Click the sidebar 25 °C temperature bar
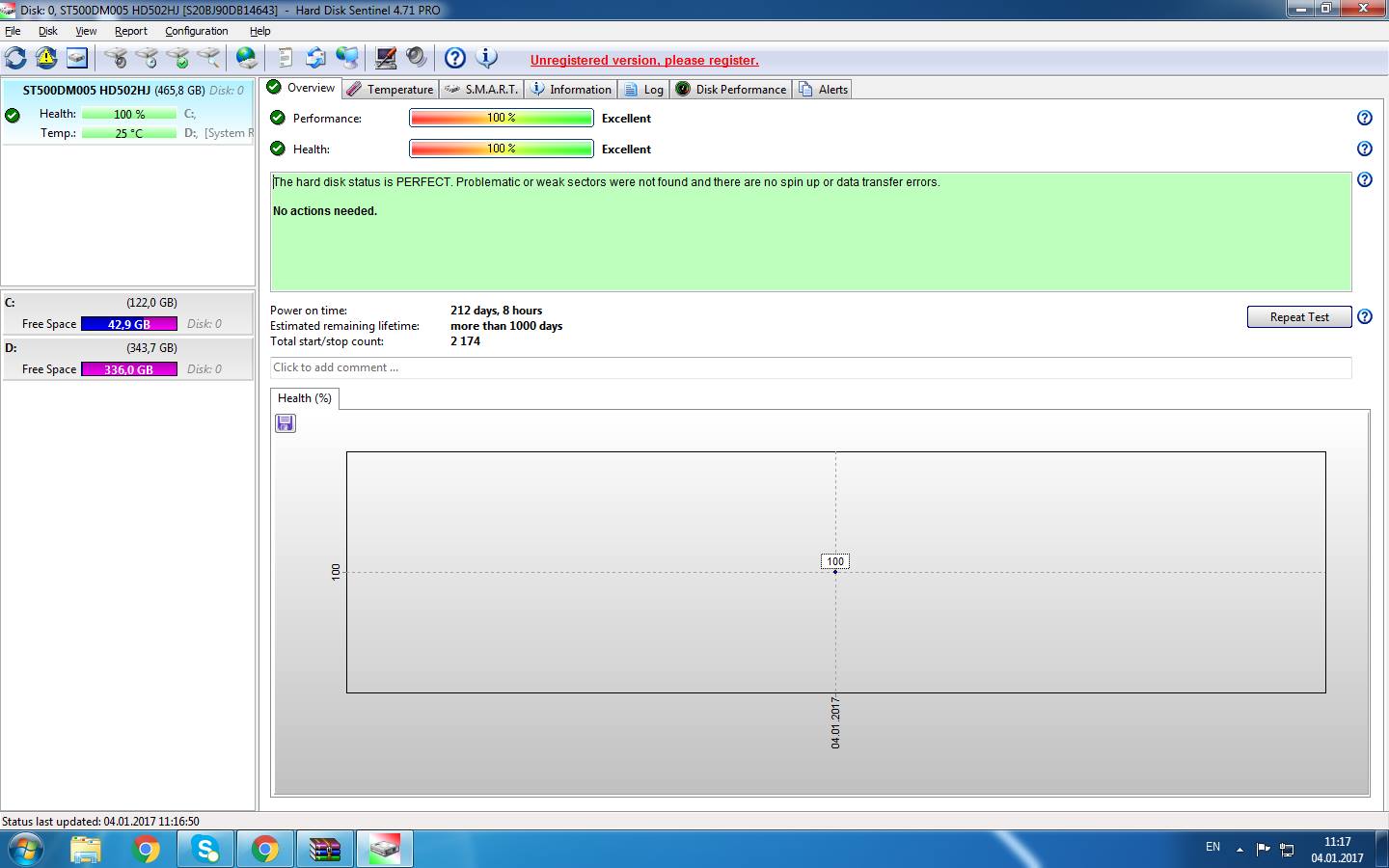The width and height of the screenshot is (1389, 868). pyautogui.click(x=129, y=133)
